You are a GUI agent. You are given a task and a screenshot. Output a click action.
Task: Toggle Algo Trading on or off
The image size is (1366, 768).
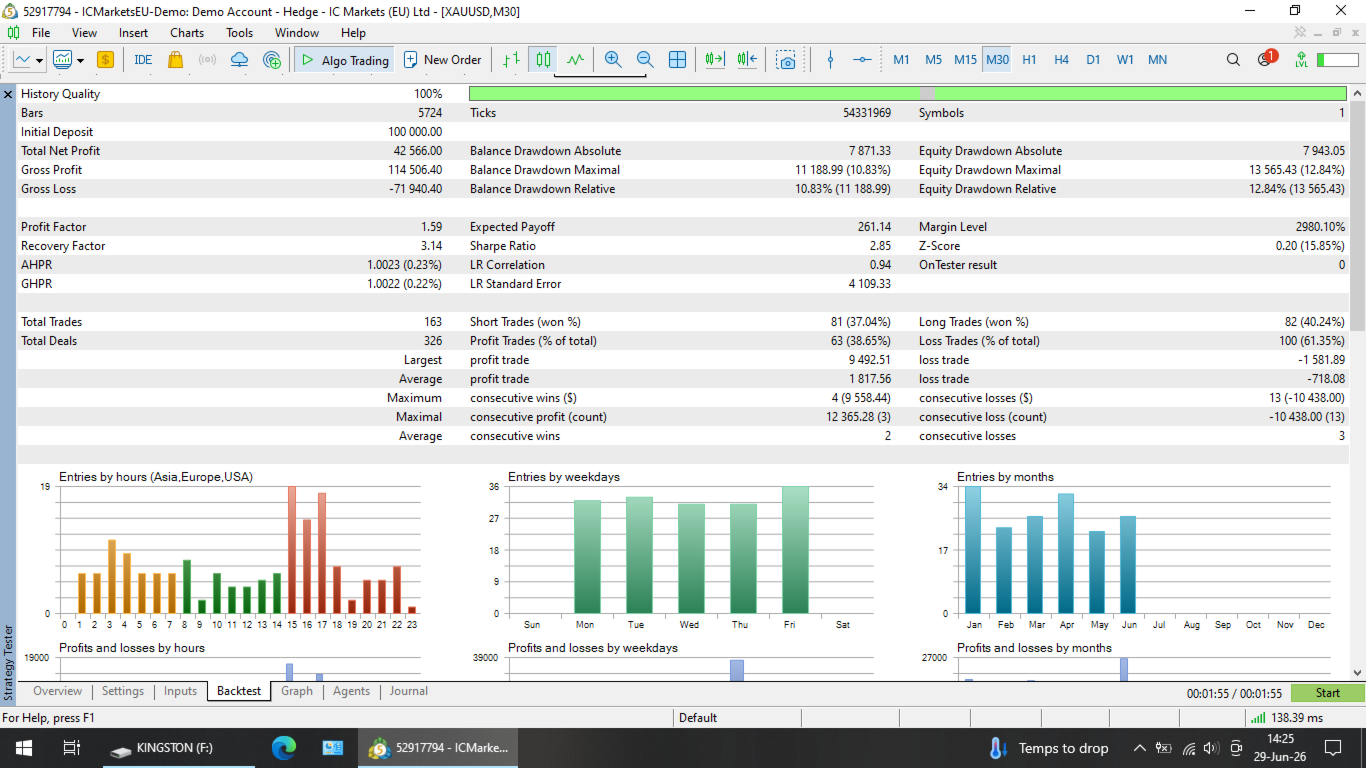343,60
